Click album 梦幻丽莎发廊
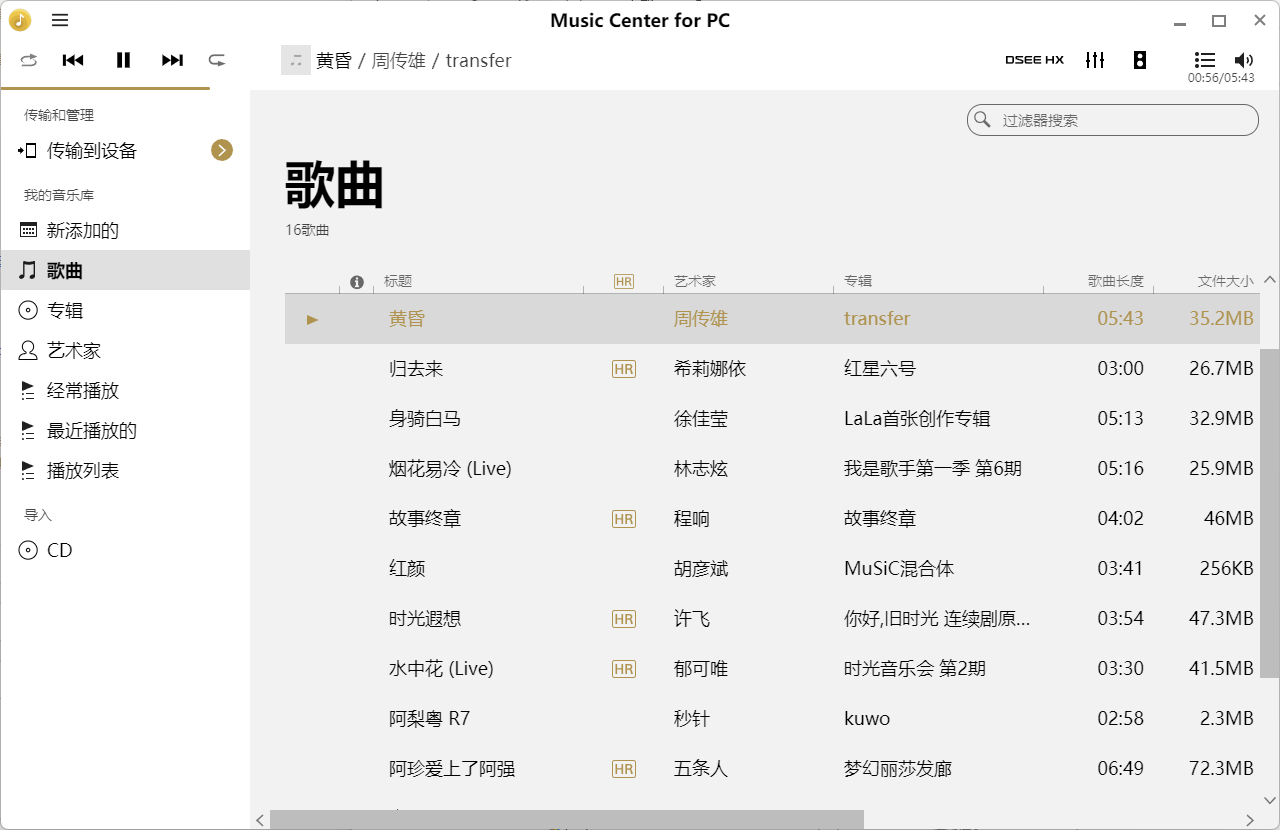This screenshot has height=830, width=1280. pyautogui.click(x=898, y=769)
